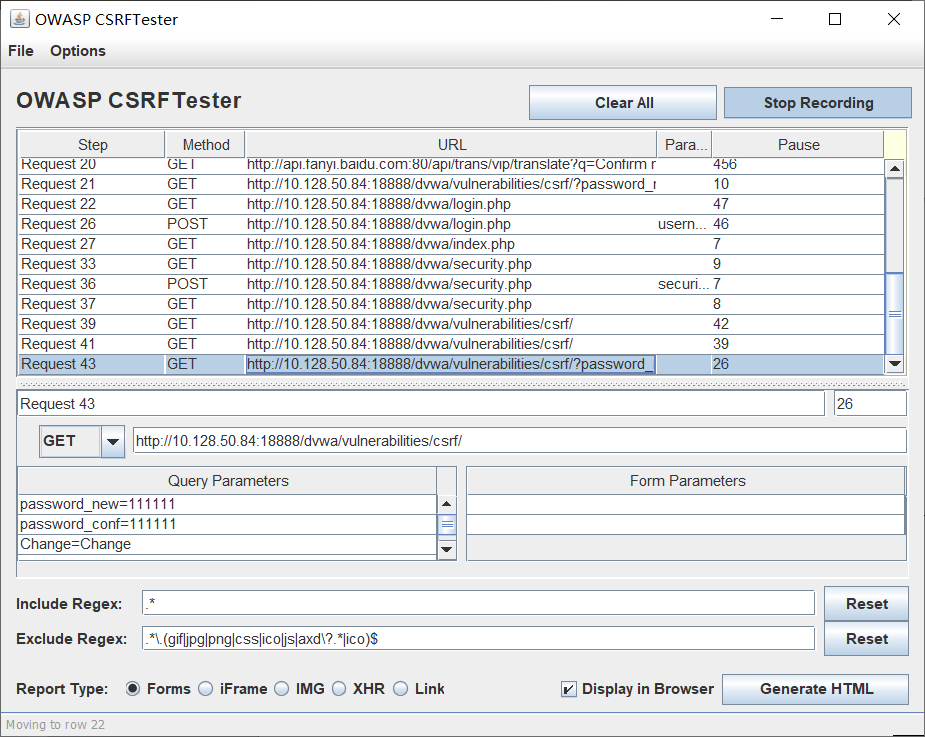Open the Options menu

[x=78, y=51]
